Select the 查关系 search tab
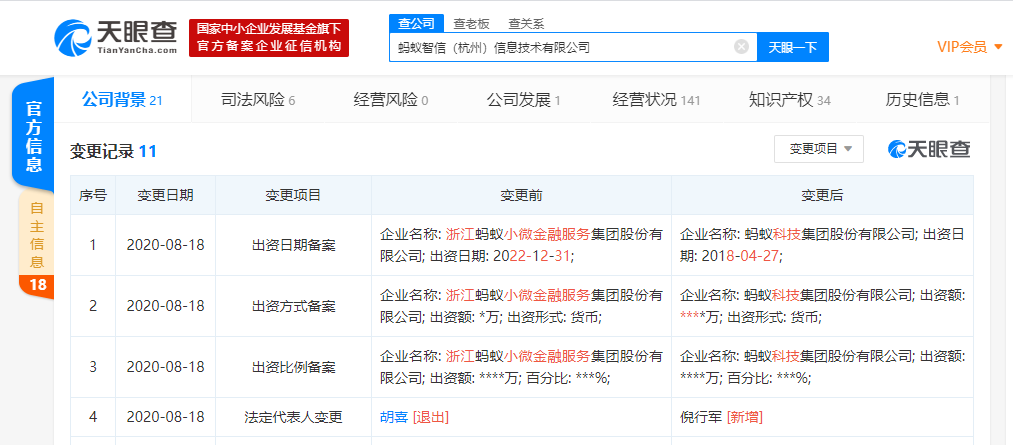The width and height of the screenshot is (1013, 445). pos(526,24)
